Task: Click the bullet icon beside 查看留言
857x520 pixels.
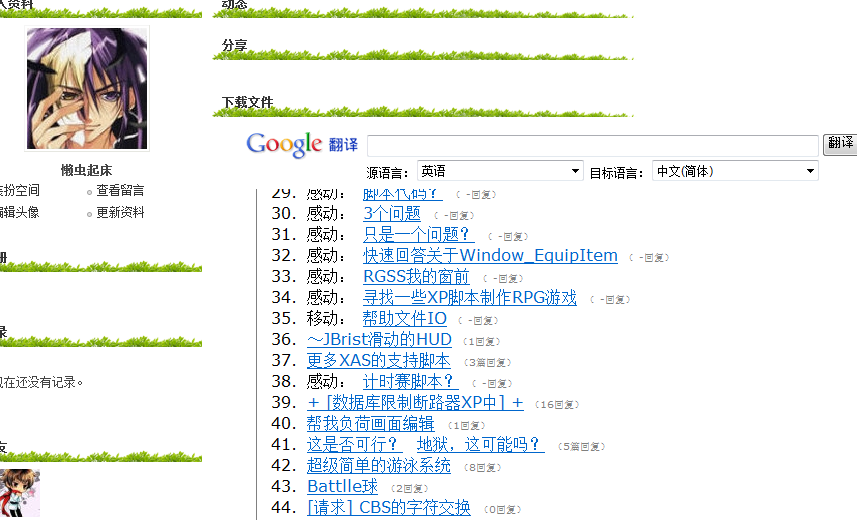Action: (89, 192)
